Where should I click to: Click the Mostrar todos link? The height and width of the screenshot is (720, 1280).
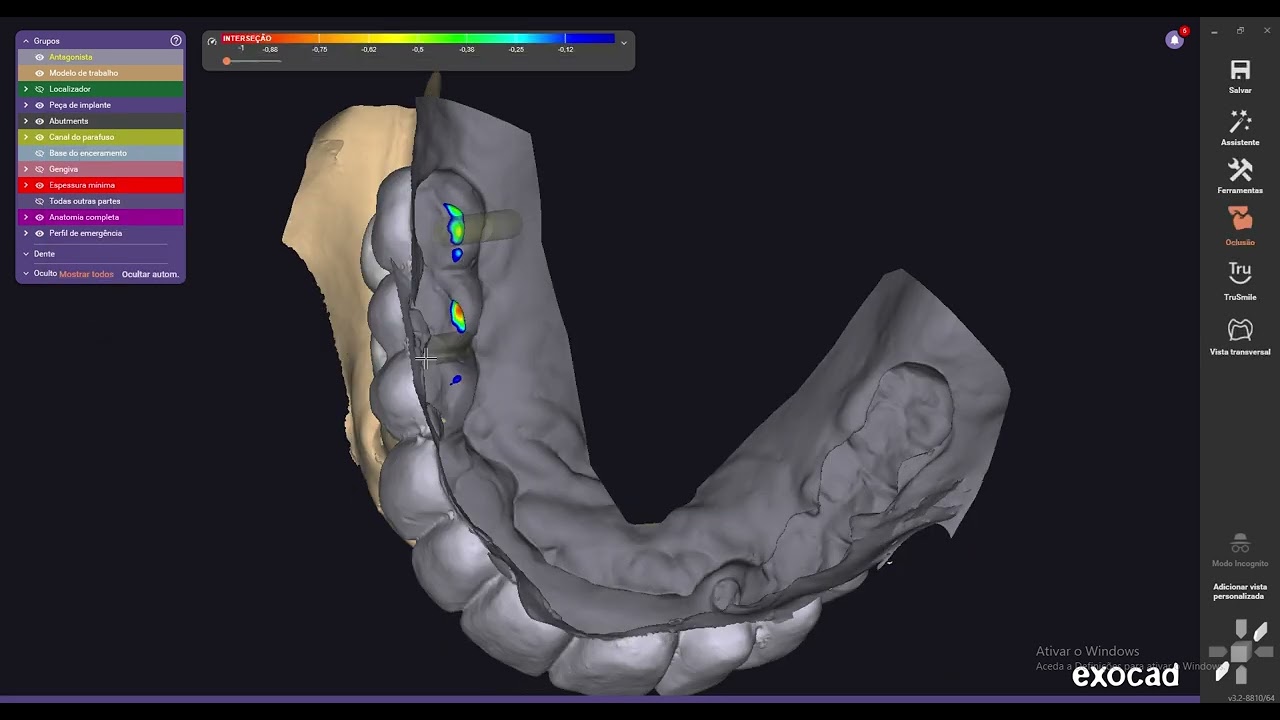(87, 274)
